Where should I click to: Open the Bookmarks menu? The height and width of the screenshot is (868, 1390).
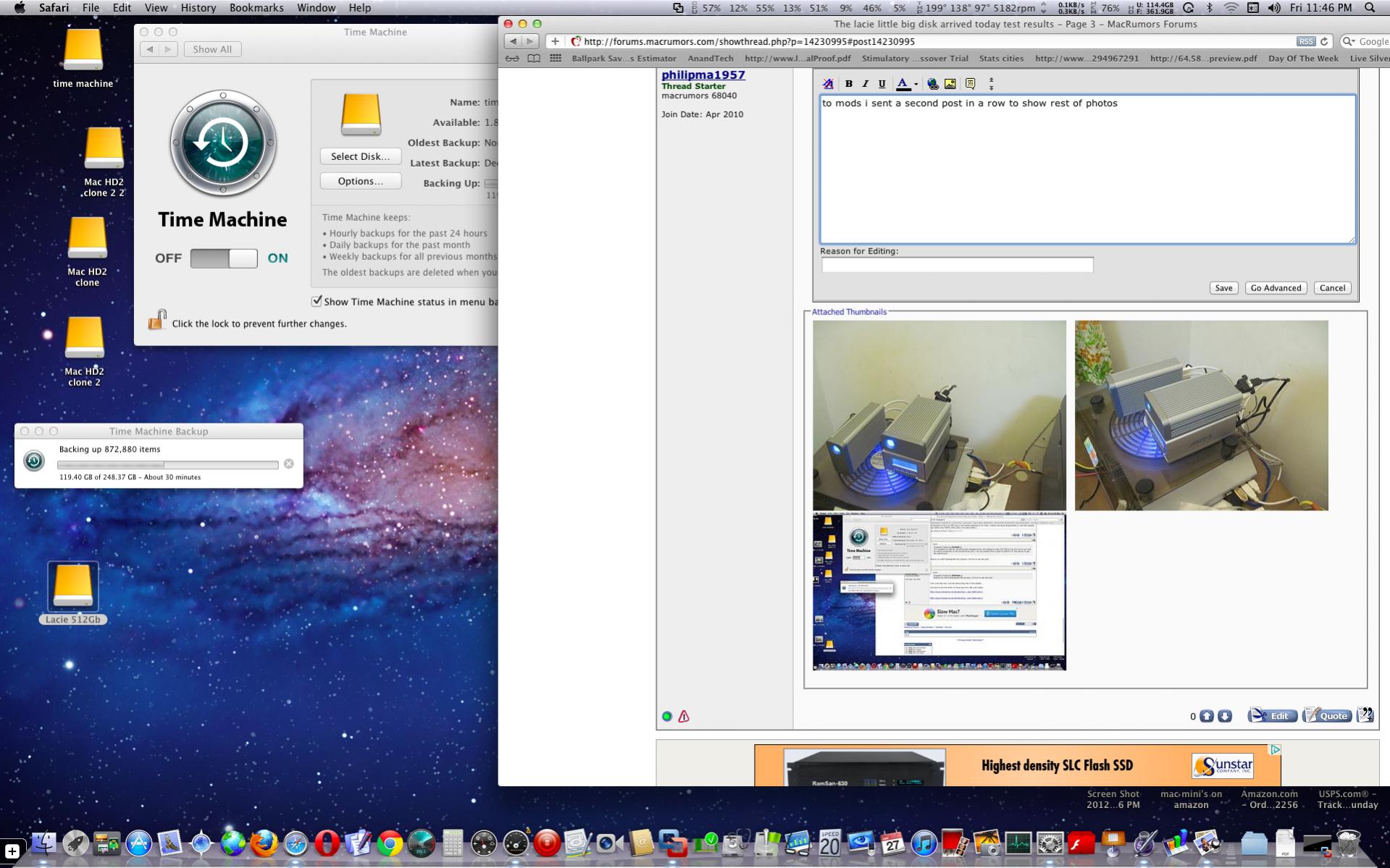click(256, 8)
